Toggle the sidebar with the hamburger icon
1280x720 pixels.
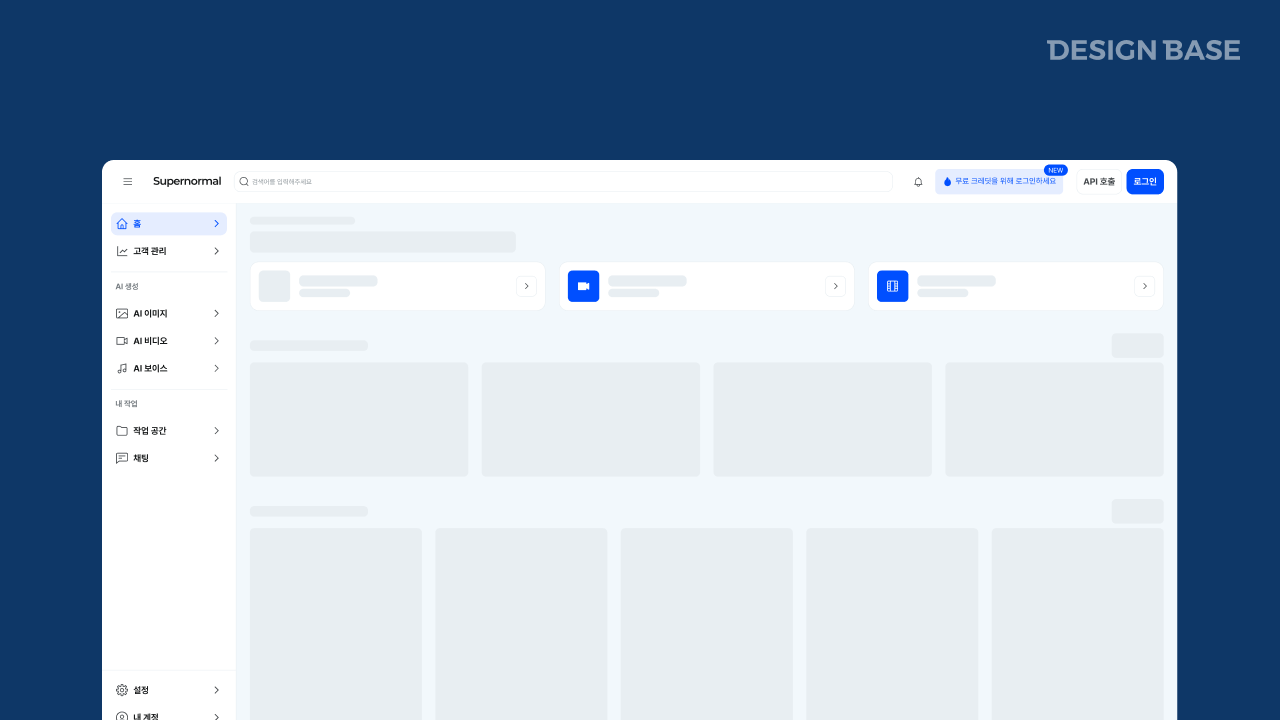pos(128,181)
